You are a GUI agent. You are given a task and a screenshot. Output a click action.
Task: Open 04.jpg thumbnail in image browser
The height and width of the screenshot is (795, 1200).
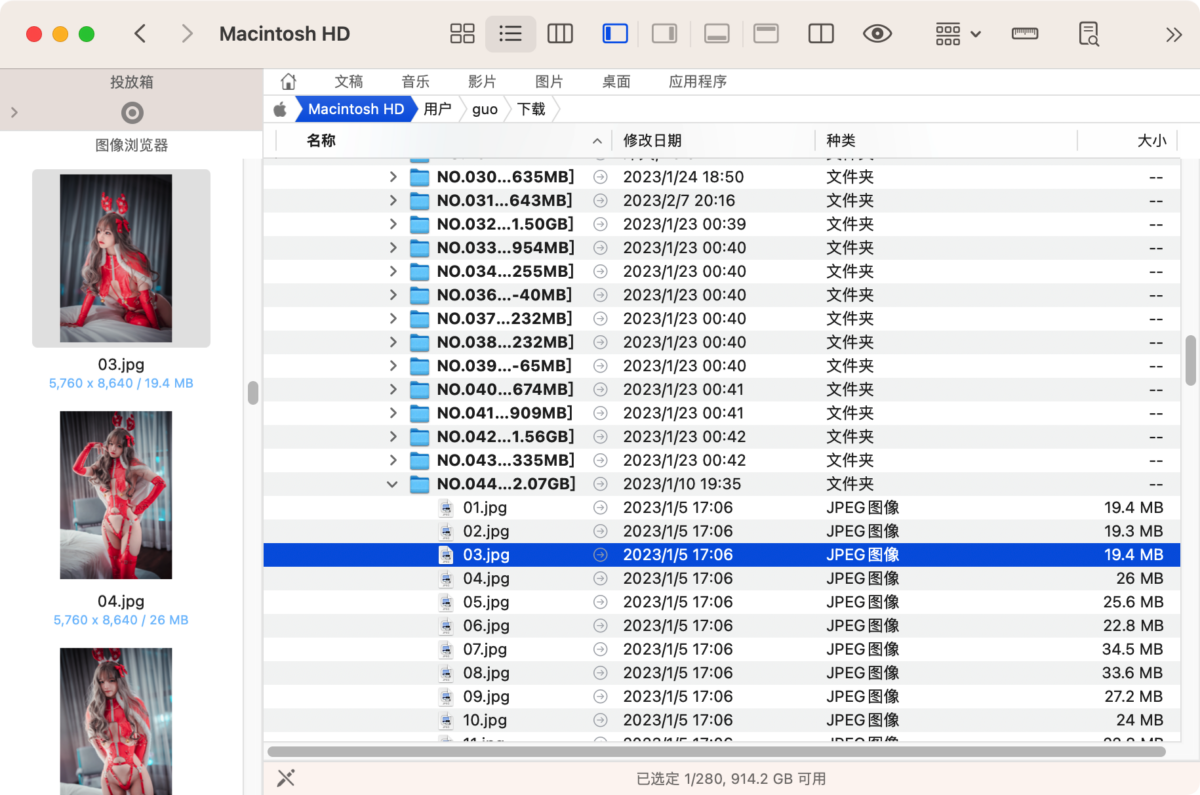coord(116,495)
